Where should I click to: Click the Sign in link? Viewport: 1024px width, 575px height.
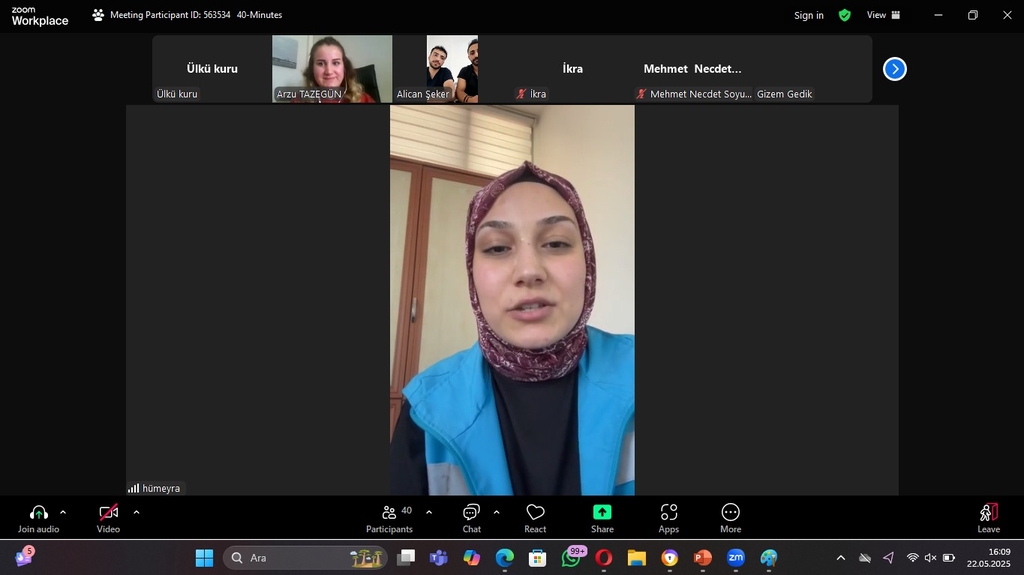click(808, 15)
